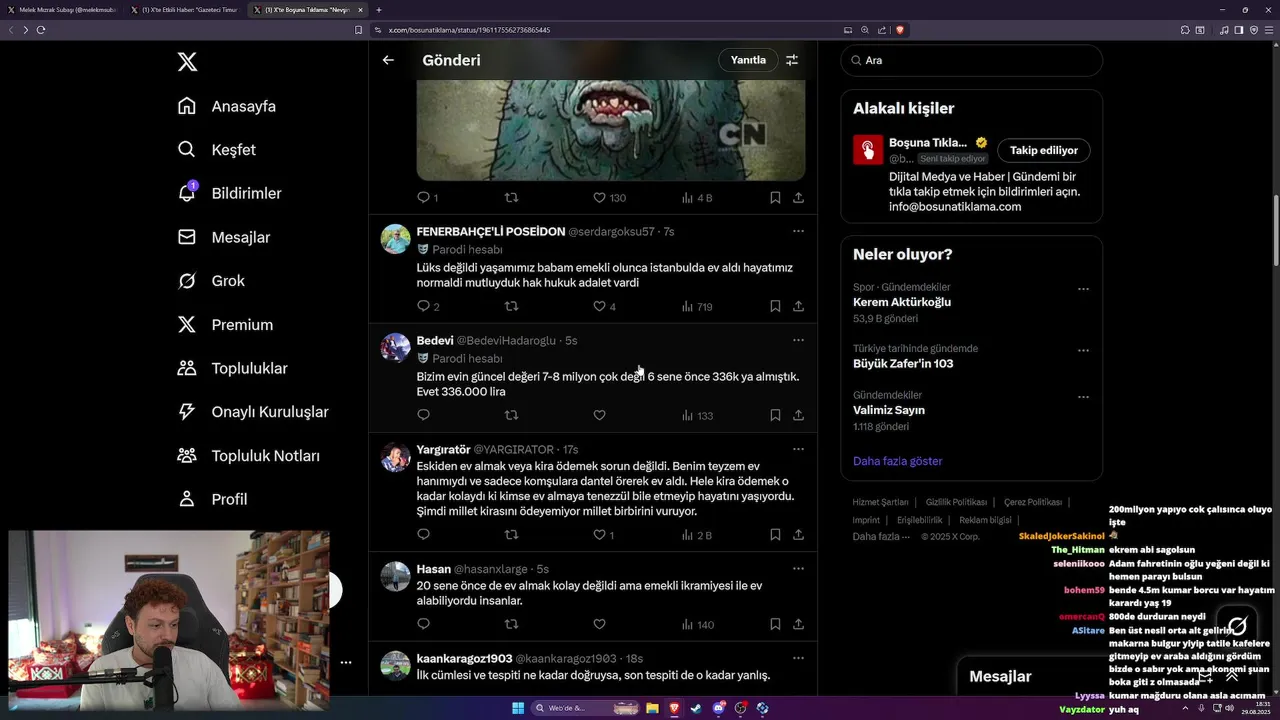The image size is (1280, 720).
Task: Click into the Ara search field
Action: 972,60
